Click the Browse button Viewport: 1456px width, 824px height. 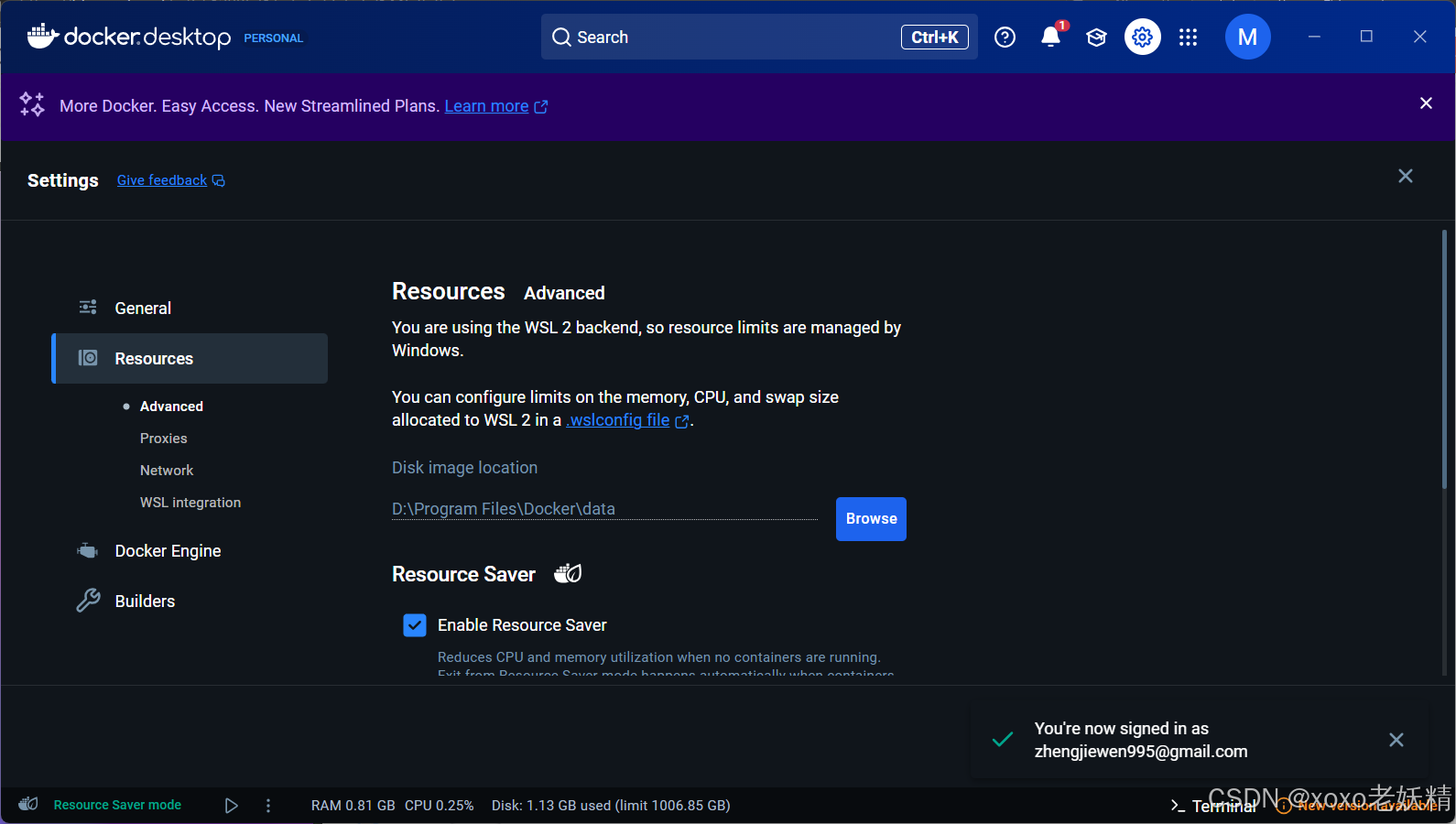[x=871, y=519]
